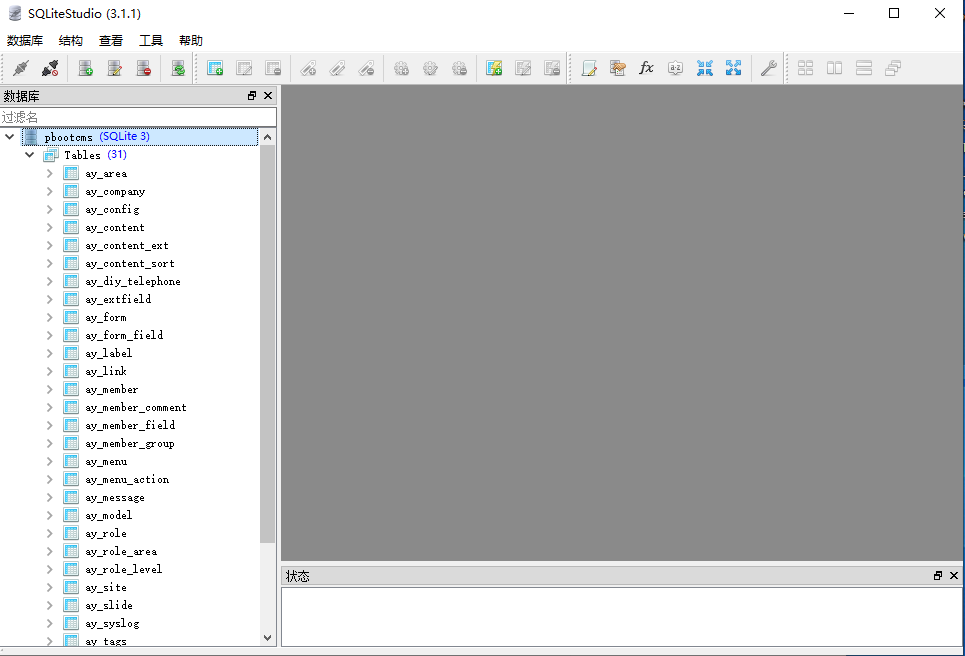Click the tile windows vertically icon
Viewport: 965px width, 656px height.
click(x=864, y=68)
